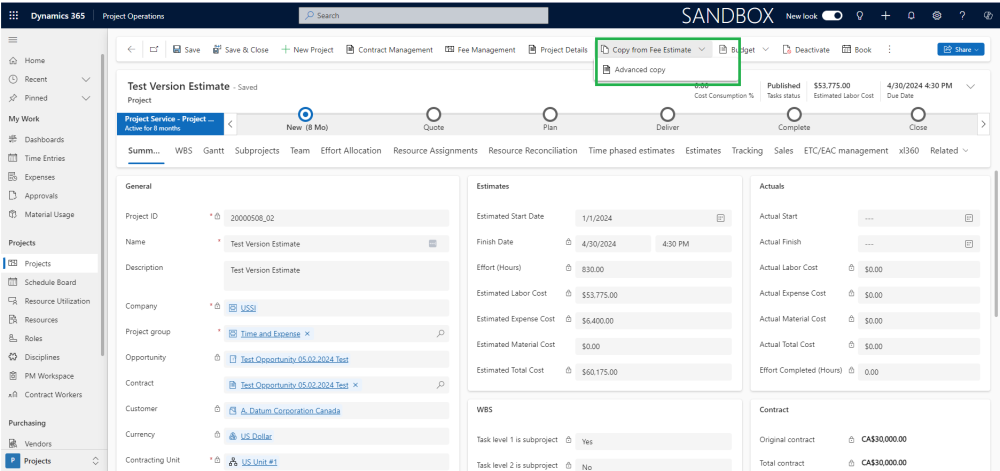Screen dimensions: 1000x471
Task: Open Project Details command
Action: point(558,50)
